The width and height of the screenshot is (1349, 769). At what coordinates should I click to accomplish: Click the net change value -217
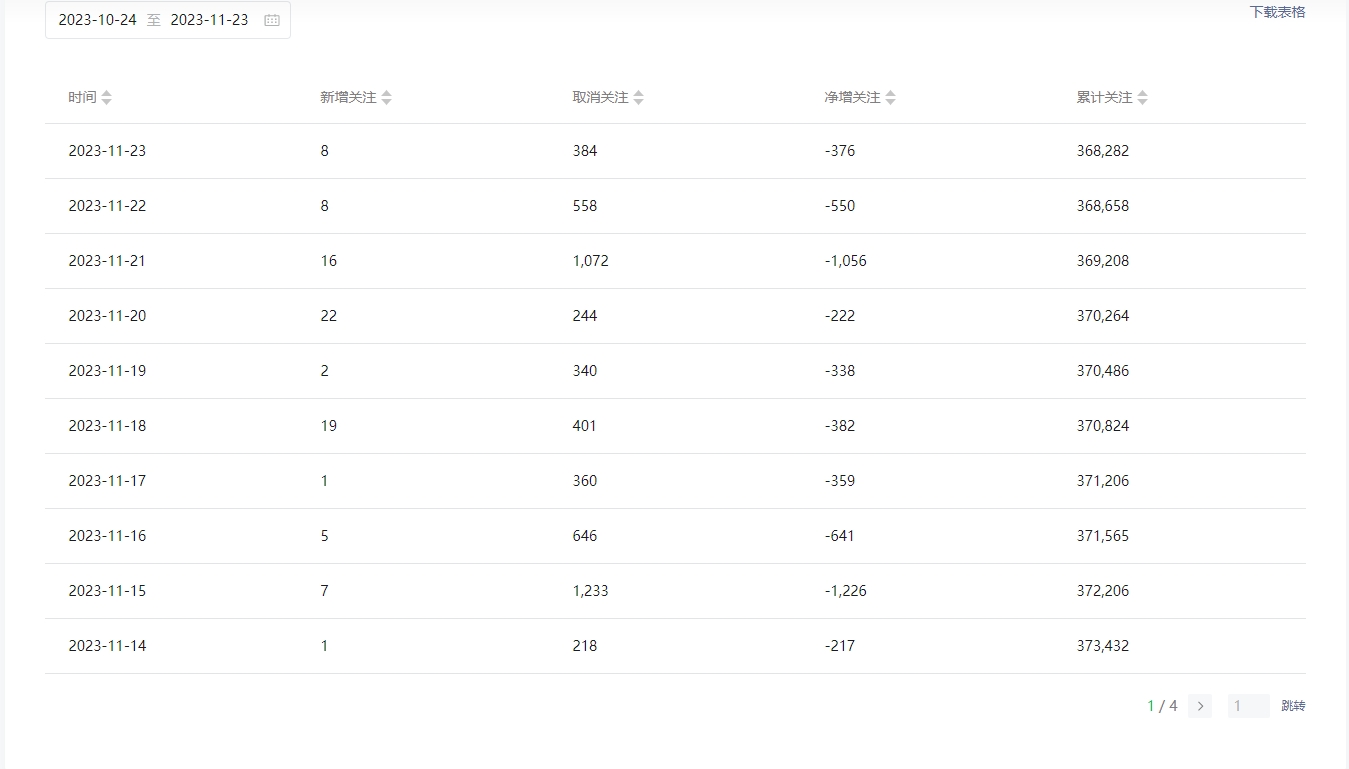pyautogui.click(x=840, y=646)
